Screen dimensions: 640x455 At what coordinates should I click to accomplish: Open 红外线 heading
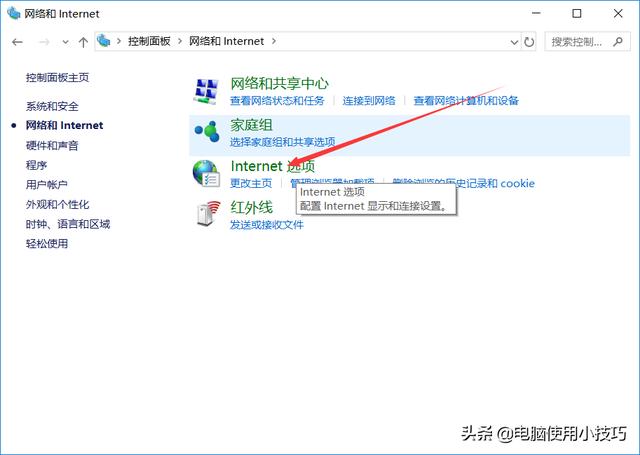point(251,208)
